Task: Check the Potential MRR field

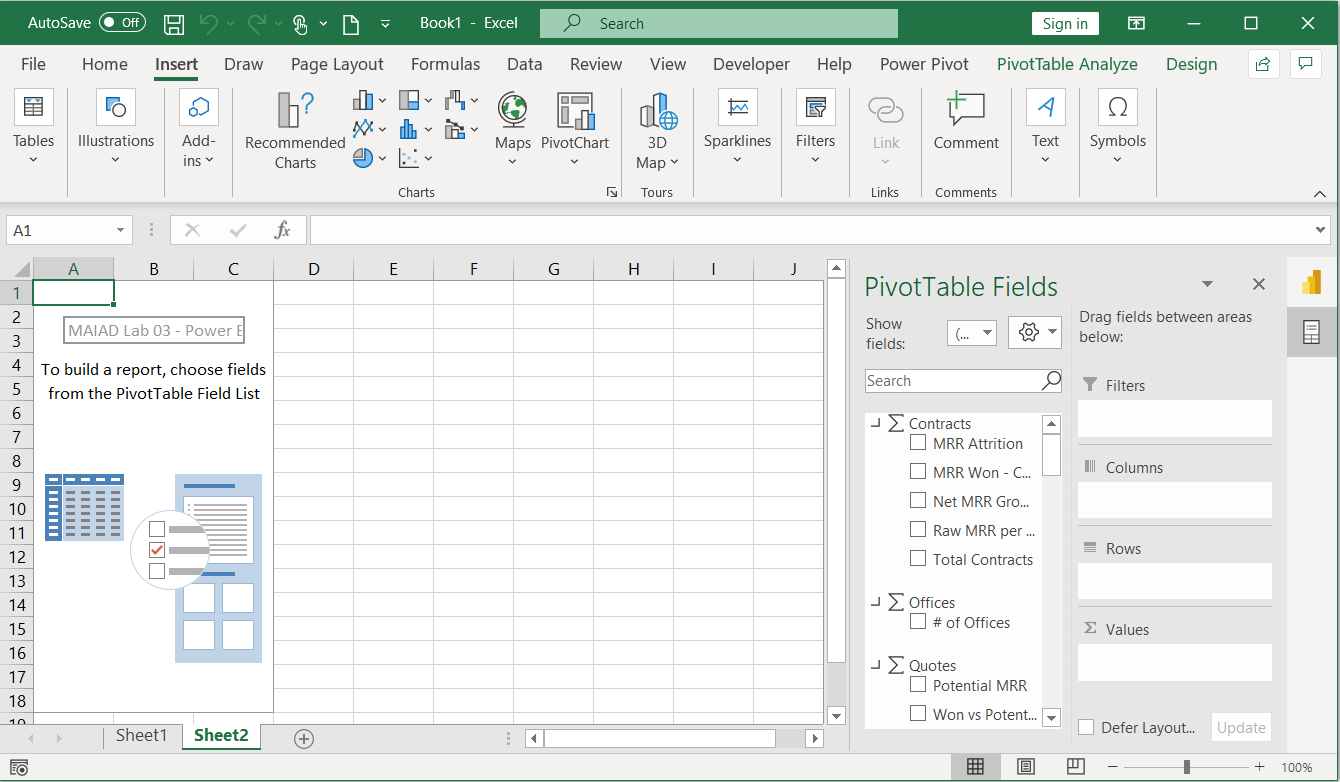Action: click(918, 684)
